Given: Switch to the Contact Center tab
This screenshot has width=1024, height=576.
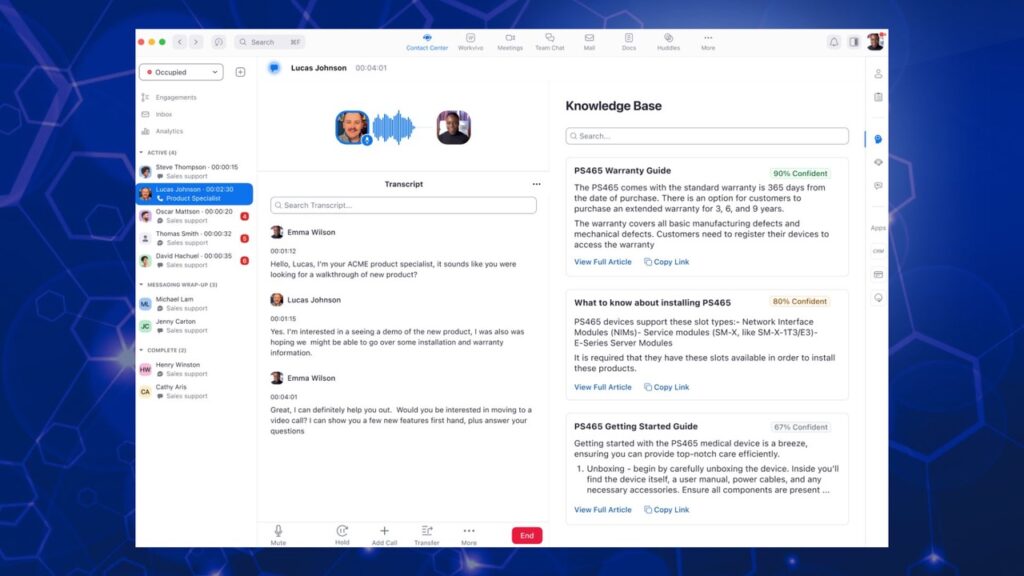Looking at the screenshot, I should (427, 41).
